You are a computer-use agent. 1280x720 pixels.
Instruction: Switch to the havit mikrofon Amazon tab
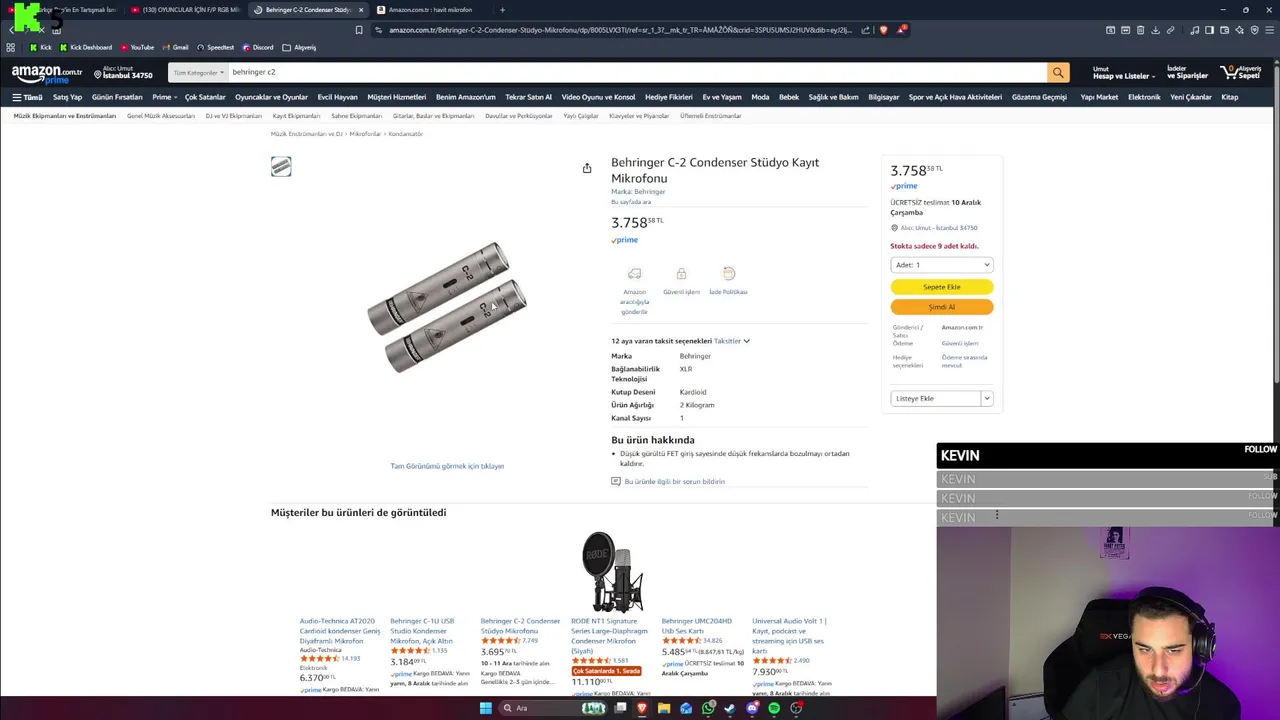[x=430, y=10]
